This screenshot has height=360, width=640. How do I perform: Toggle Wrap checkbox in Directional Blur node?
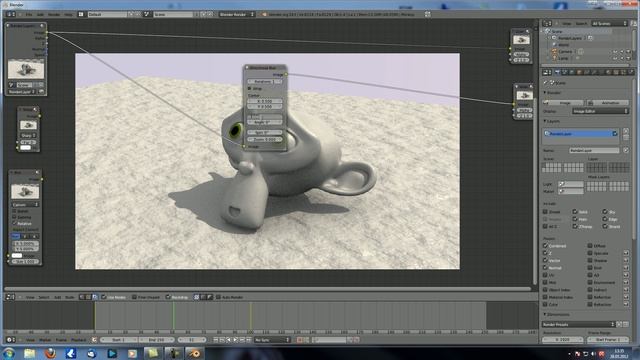point(250,88)
